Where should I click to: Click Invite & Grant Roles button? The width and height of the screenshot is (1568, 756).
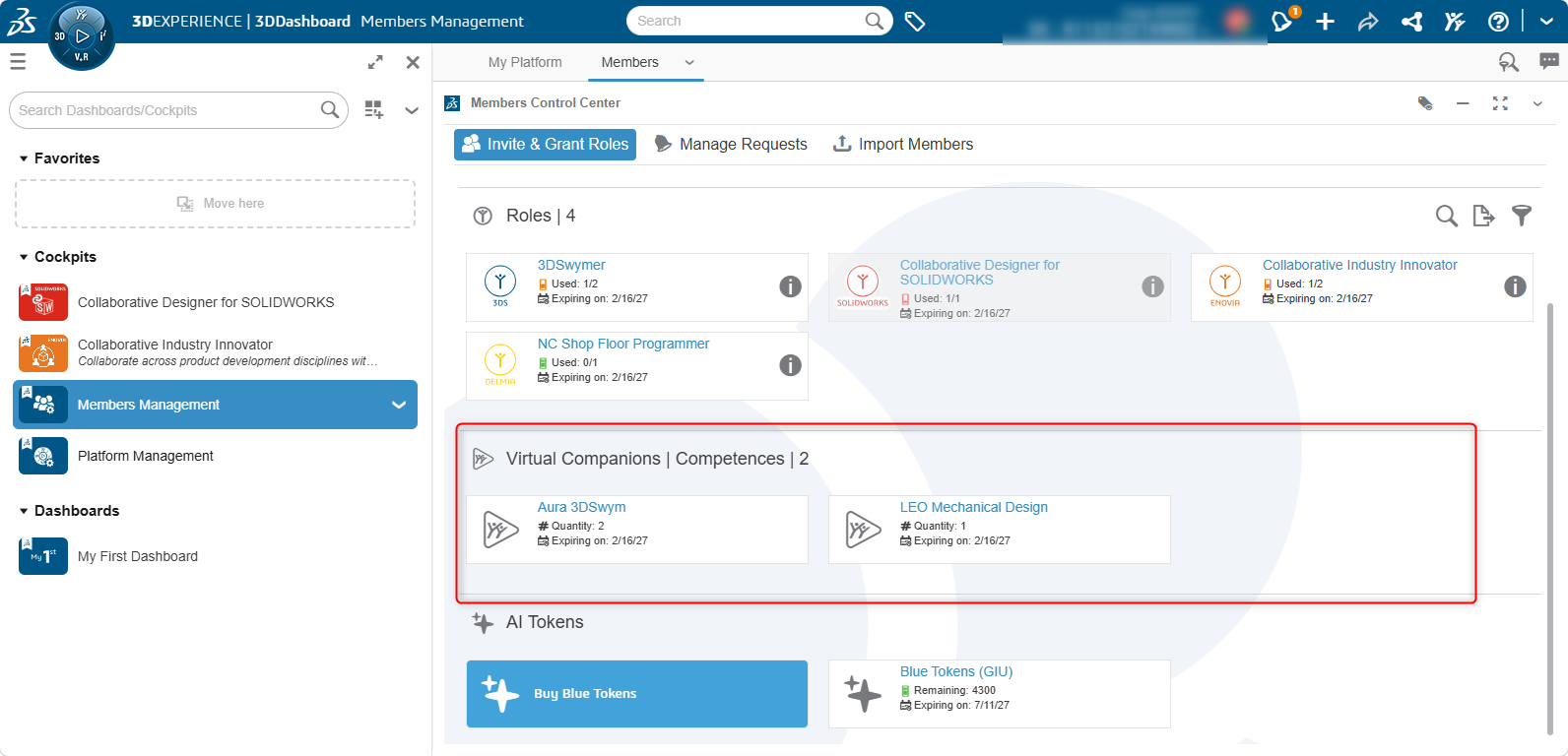[545, 145]
